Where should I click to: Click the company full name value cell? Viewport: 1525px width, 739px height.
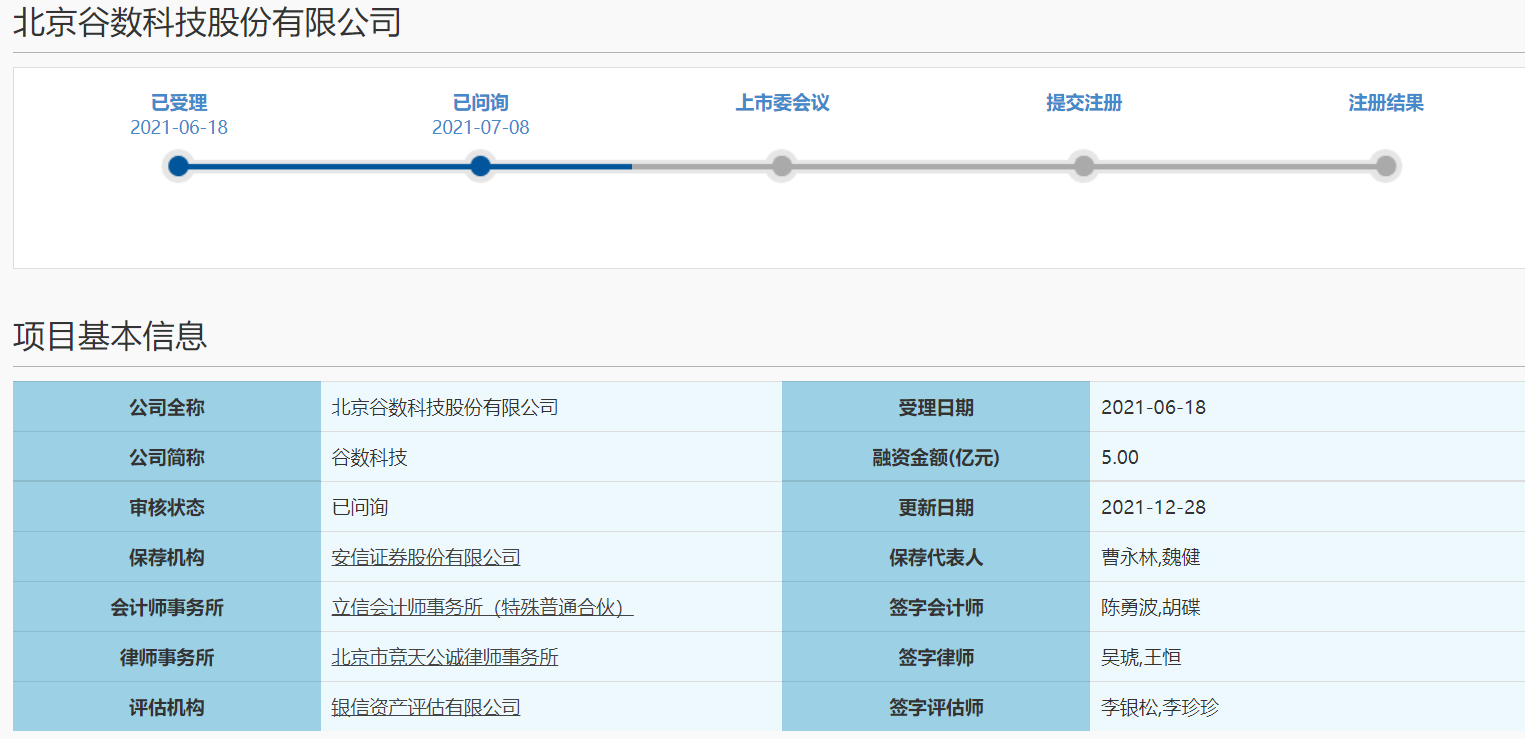tap(551, 407)
